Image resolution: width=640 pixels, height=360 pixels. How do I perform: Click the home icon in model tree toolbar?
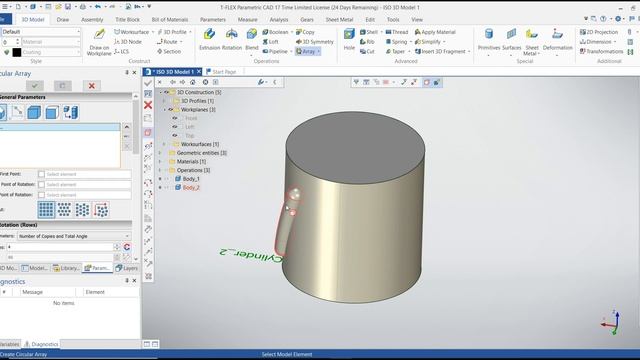193,82
